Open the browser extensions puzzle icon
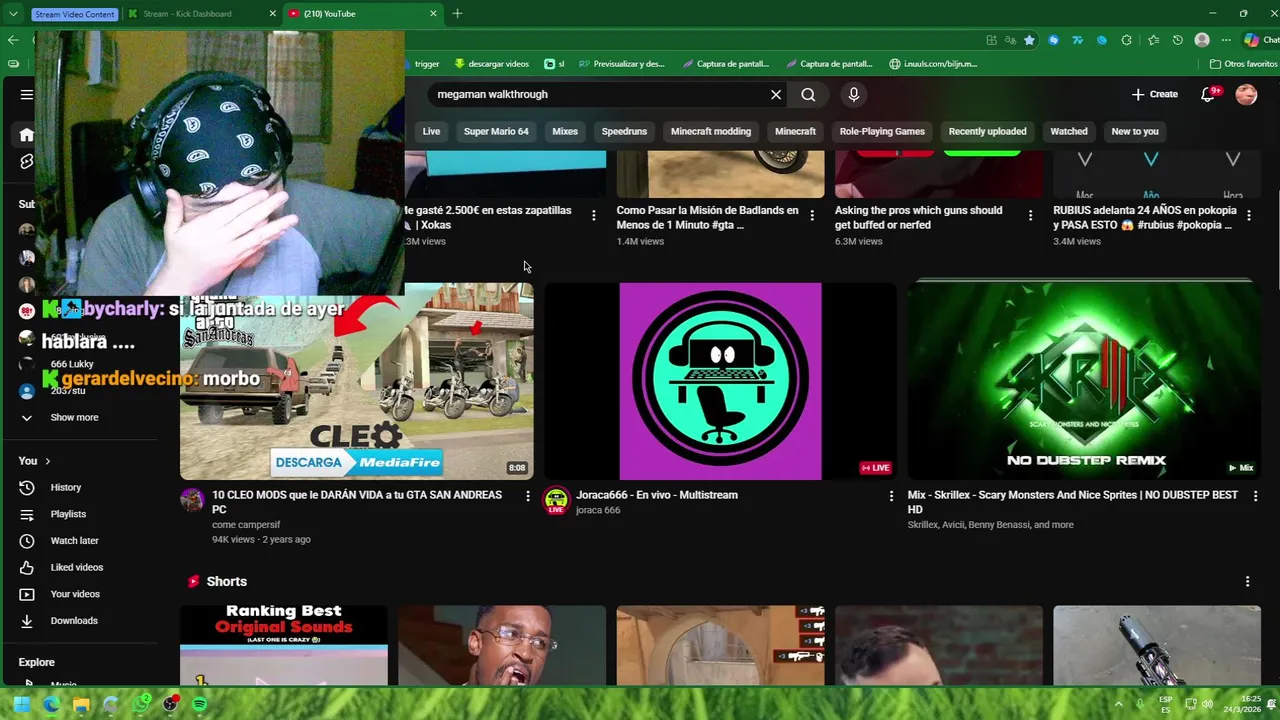 (x=1126, y=40)
